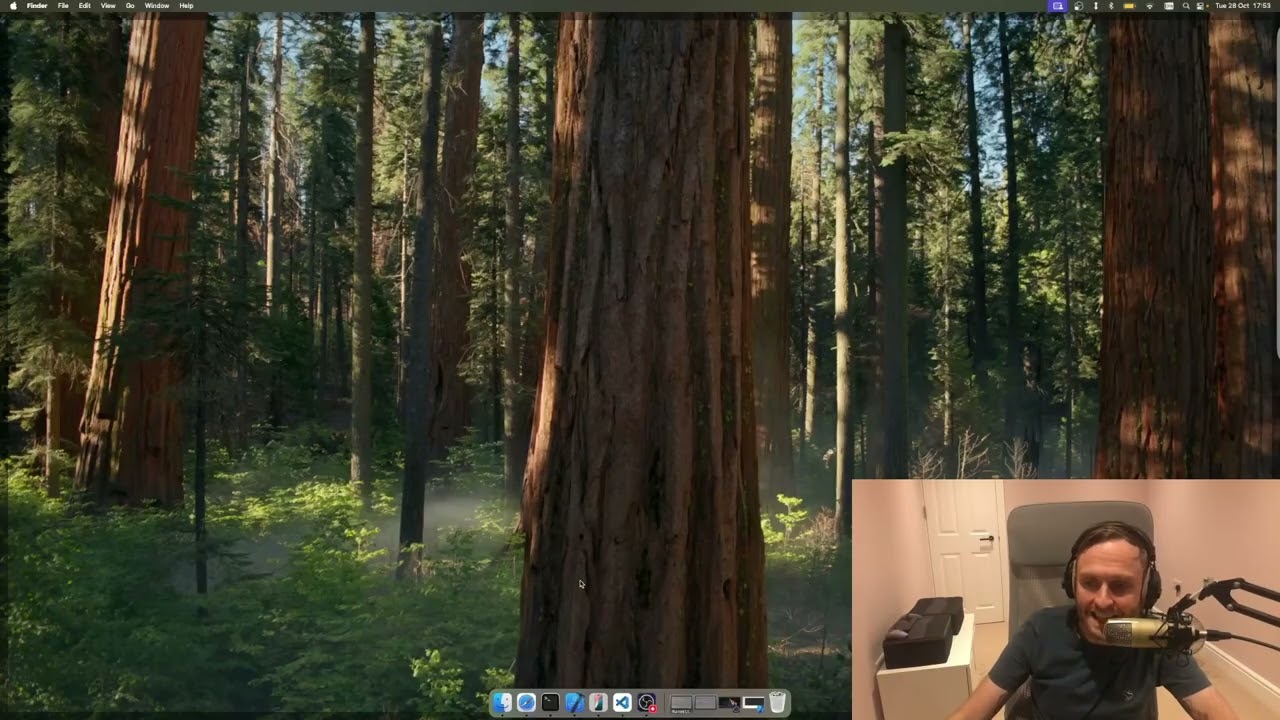Screen dimensions: 1280x720
Task: Open Visual Studio Code from the Dock
Action: click(622, 703)
